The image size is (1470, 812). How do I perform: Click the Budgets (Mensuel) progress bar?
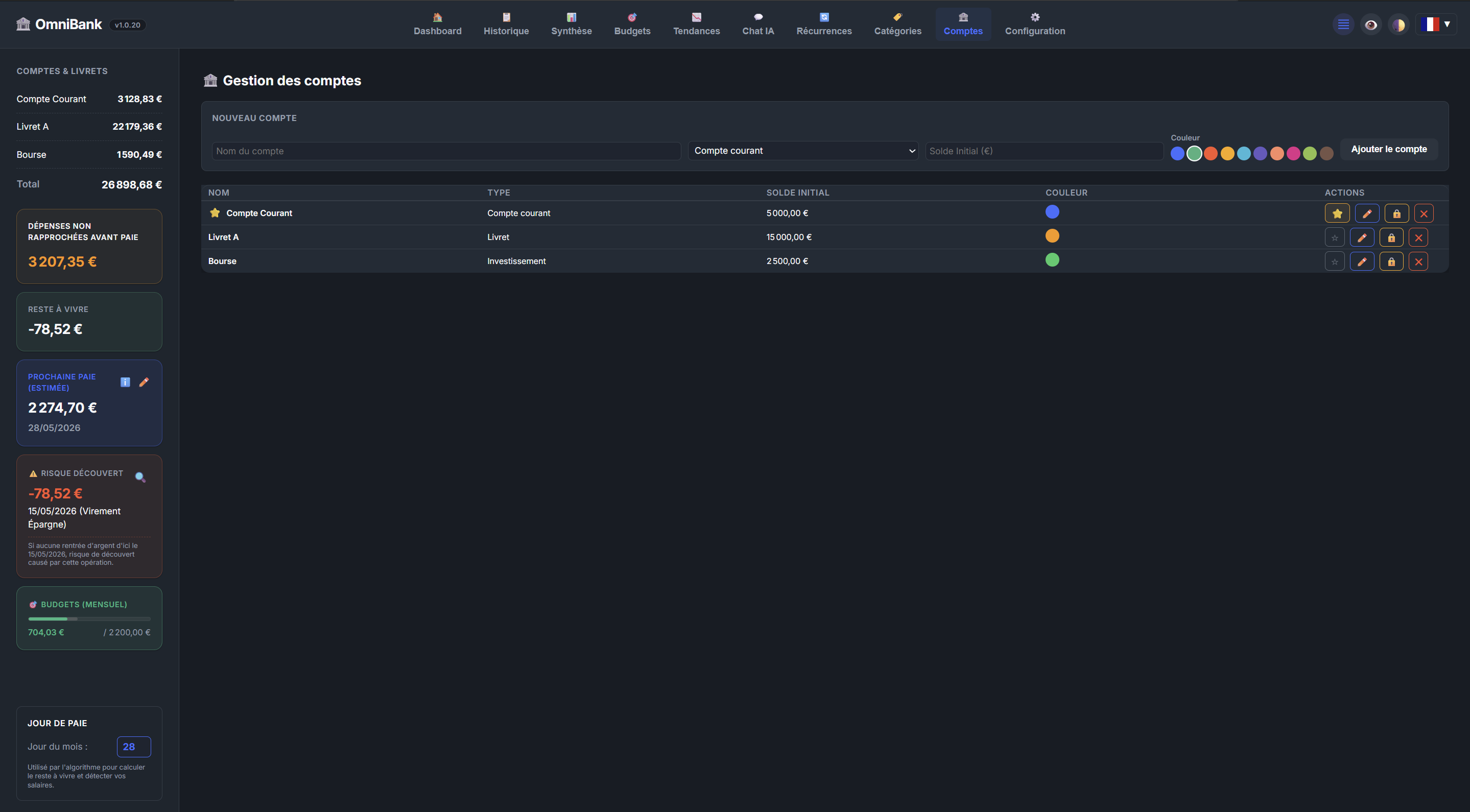89,618
